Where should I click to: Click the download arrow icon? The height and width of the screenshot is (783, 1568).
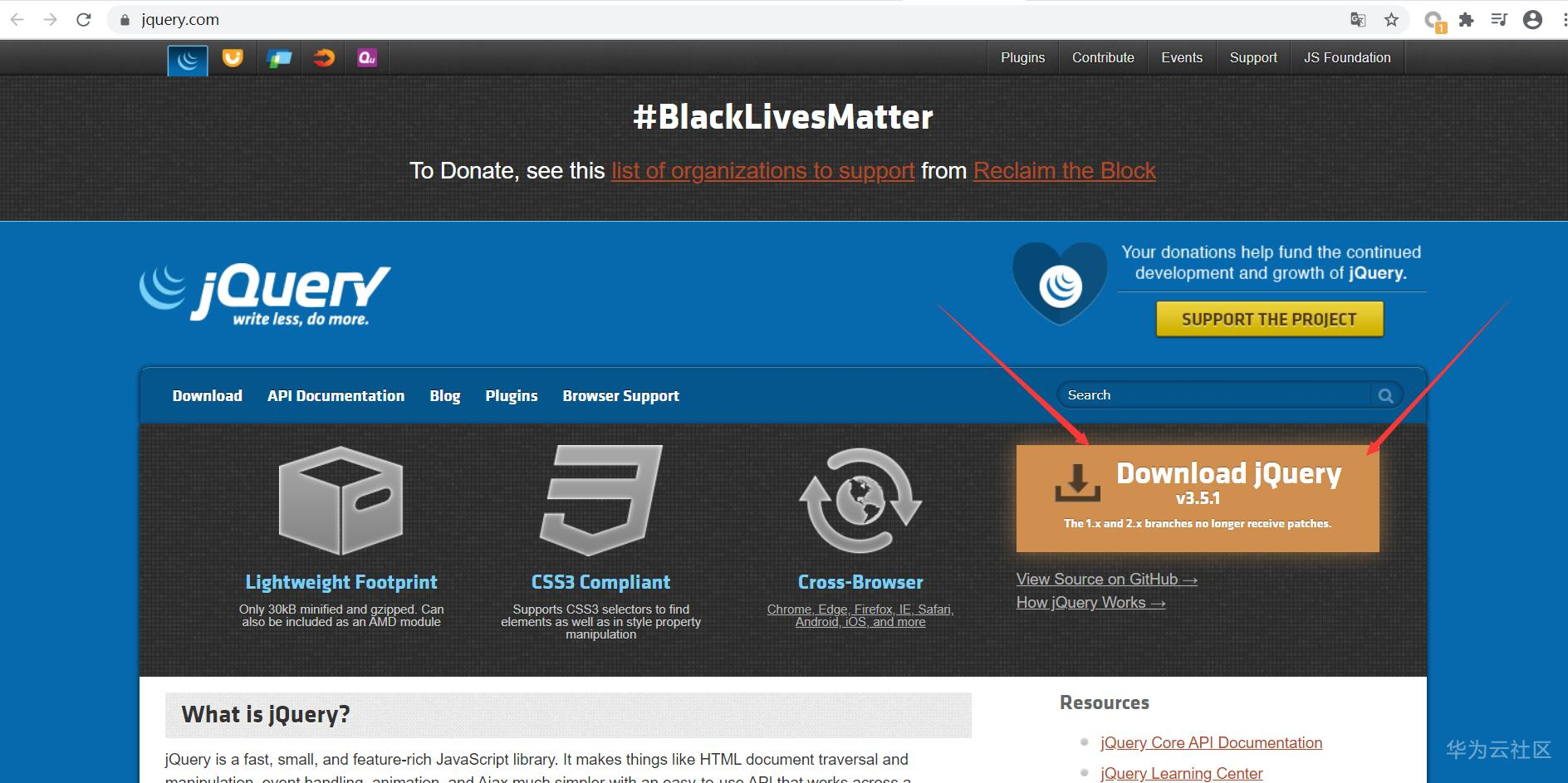click(1078, 483)
